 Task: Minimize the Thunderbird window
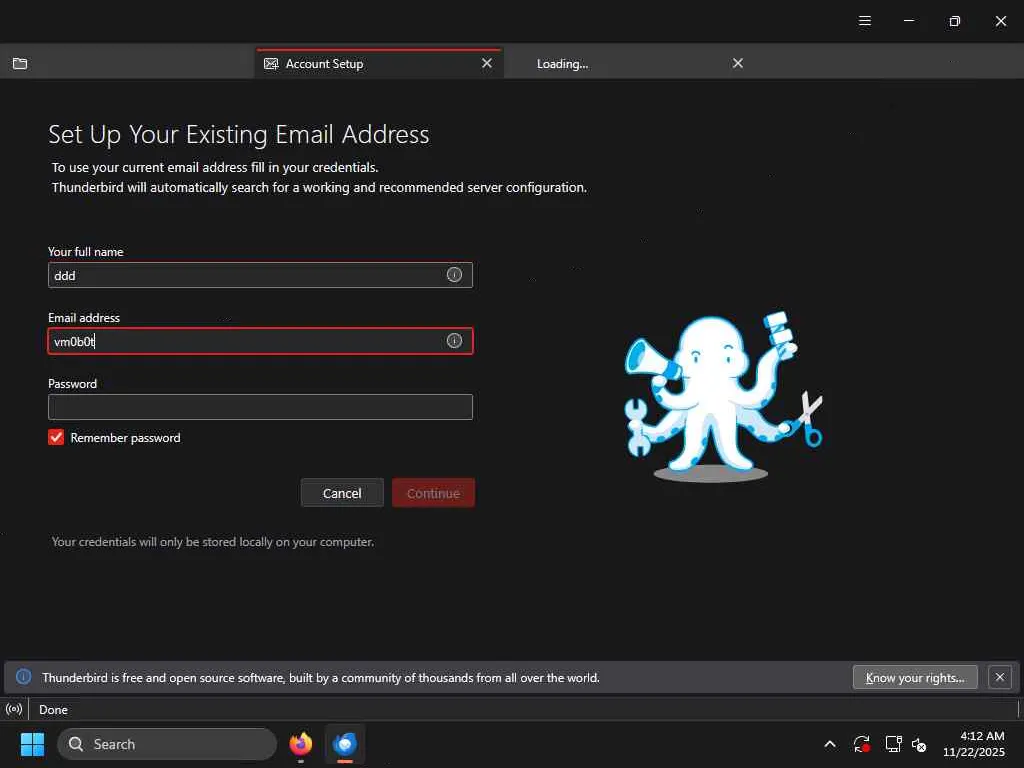(x=908, y=21)
